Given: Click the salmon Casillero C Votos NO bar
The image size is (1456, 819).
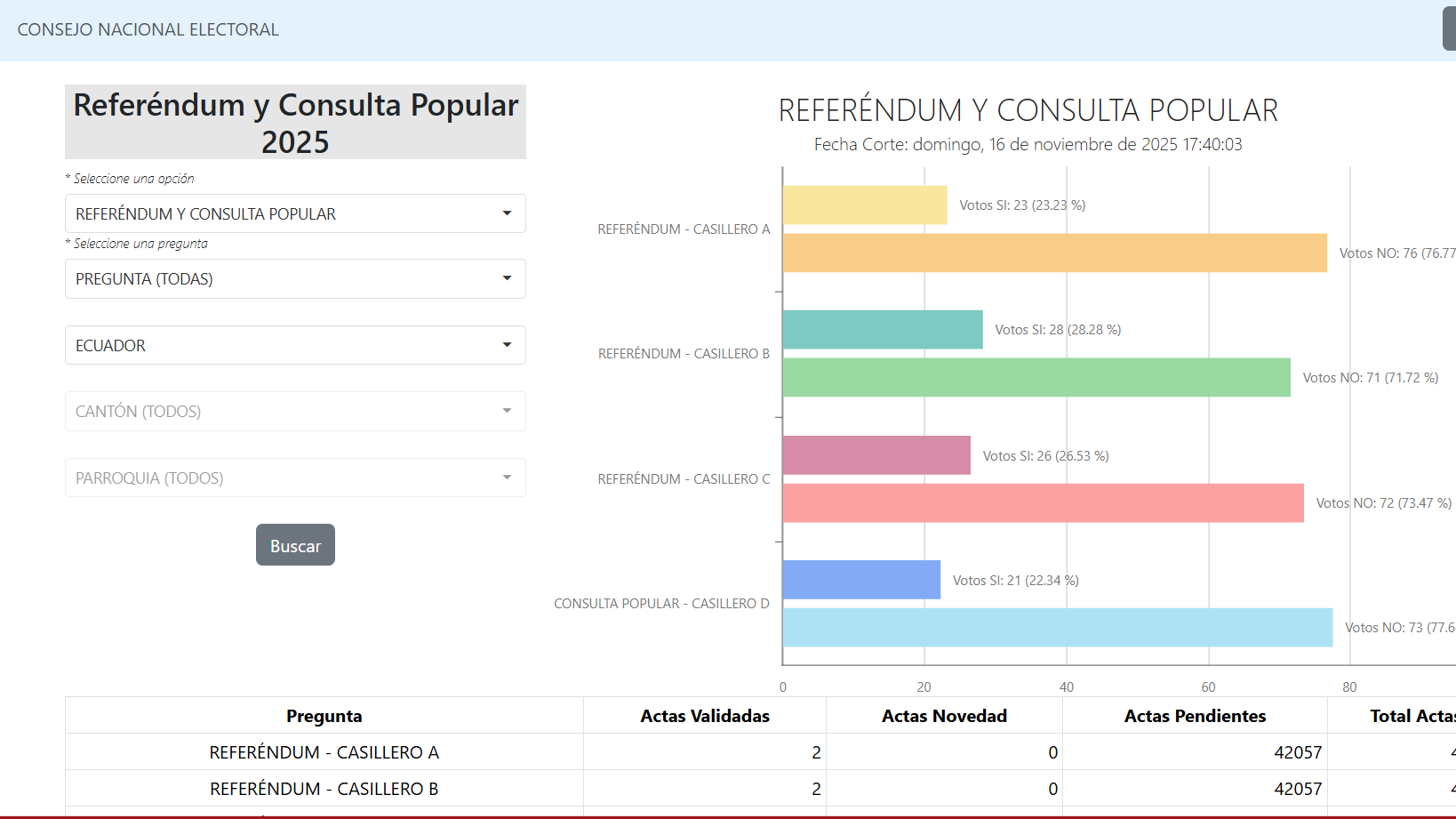Looking at the screenshot, I should click(1043, 503).
